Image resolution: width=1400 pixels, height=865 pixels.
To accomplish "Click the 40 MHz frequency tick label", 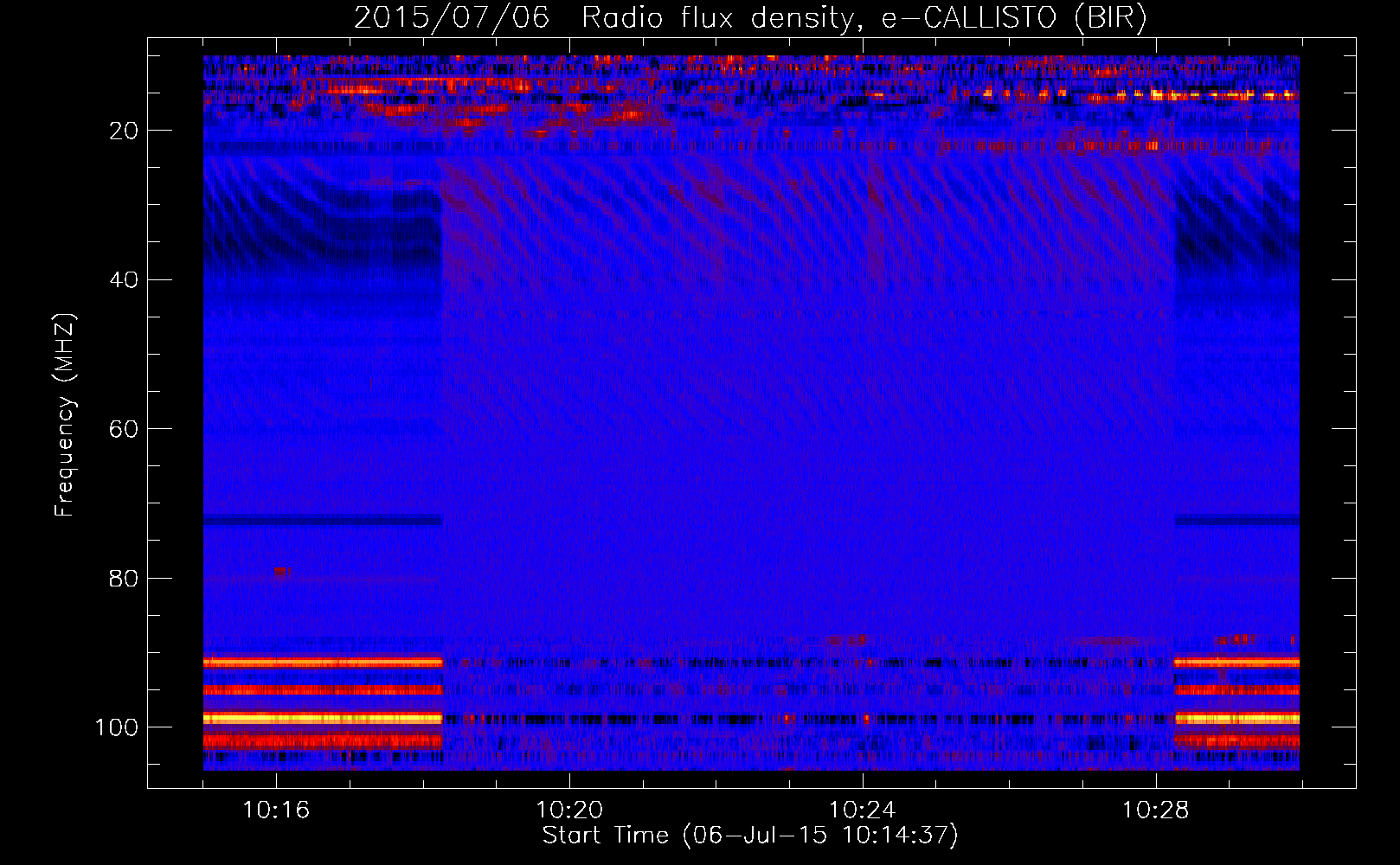I will [x=124, y=279].
